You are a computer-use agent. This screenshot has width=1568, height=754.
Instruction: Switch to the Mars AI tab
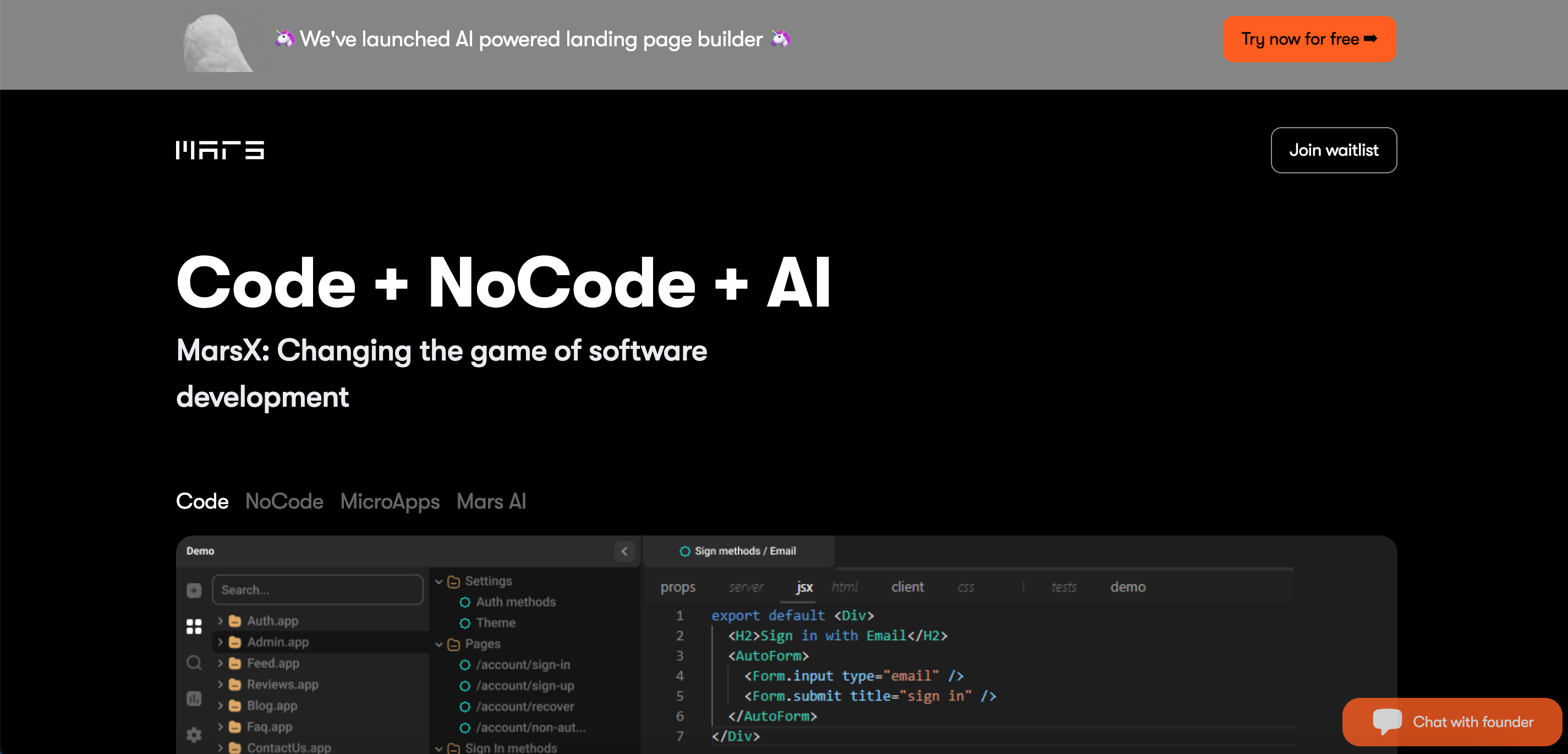coord(491,501)
